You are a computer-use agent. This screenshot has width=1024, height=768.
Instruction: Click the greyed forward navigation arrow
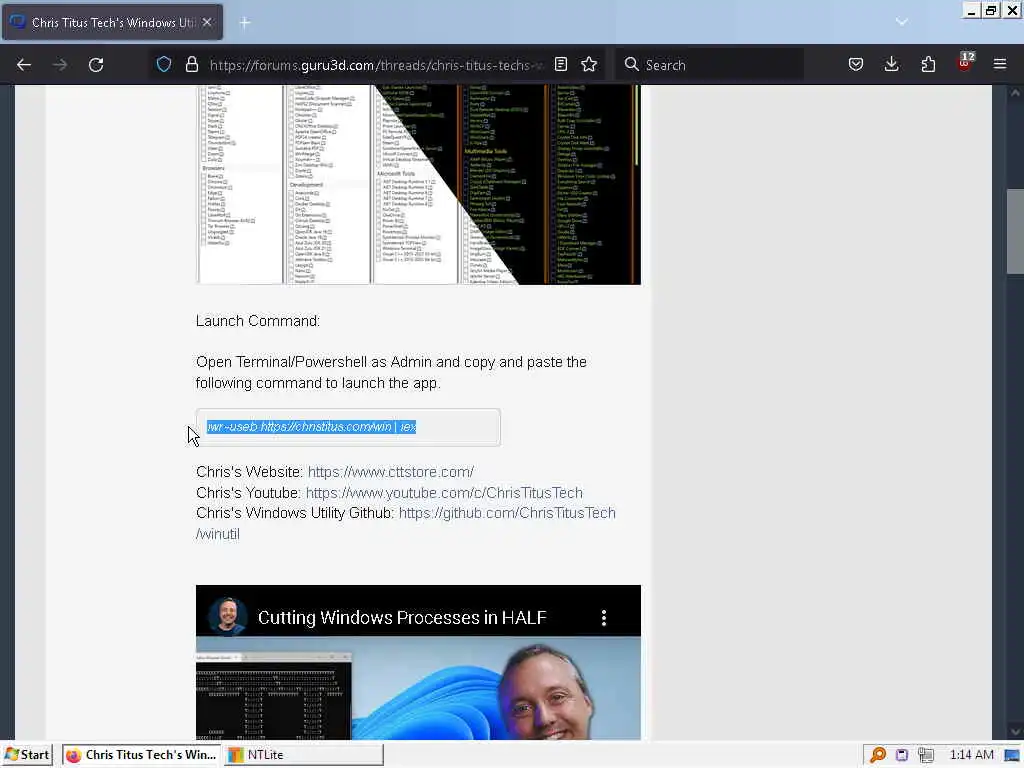pyautogui.click(x=60, y=65)
